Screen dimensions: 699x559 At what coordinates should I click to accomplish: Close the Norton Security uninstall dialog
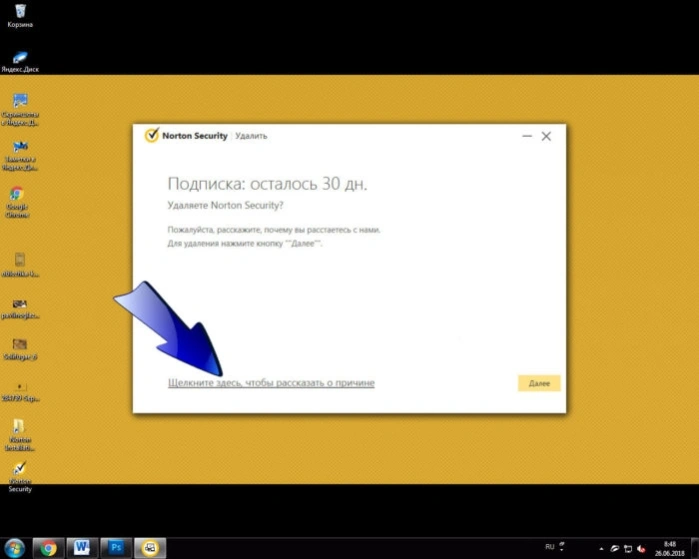[546, 136]
